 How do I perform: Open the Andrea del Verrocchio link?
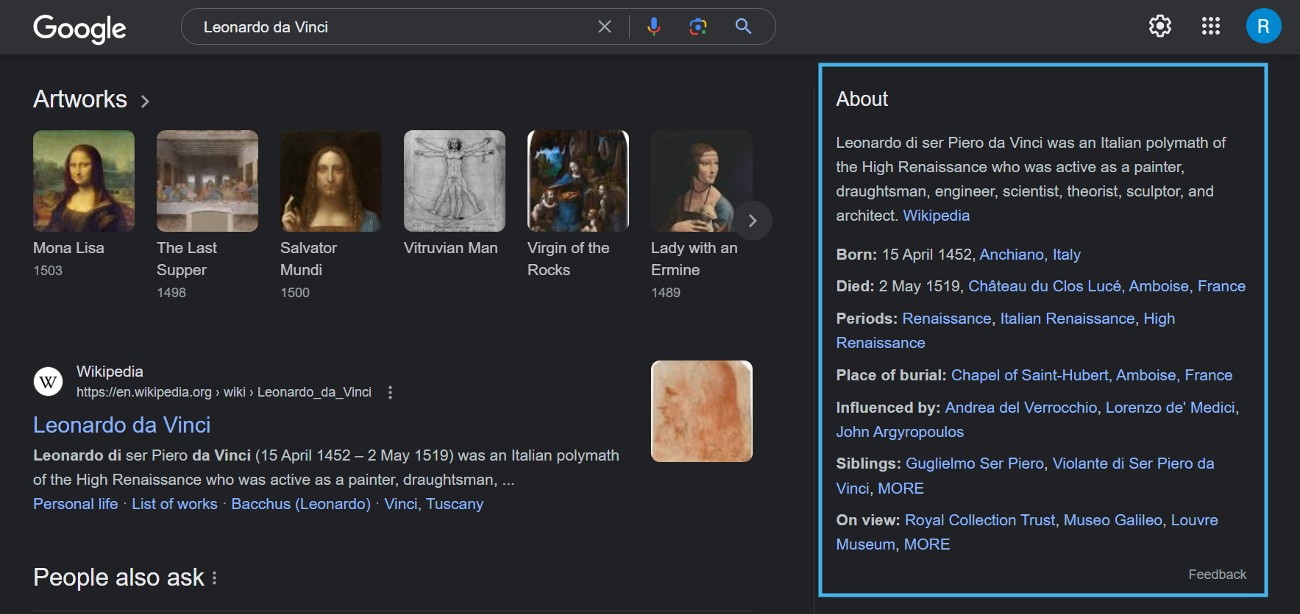tap(1021, 407)
